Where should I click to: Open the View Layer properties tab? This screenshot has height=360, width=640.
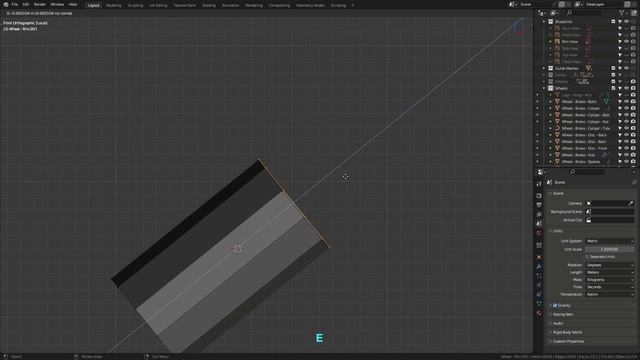pos(539,214)
